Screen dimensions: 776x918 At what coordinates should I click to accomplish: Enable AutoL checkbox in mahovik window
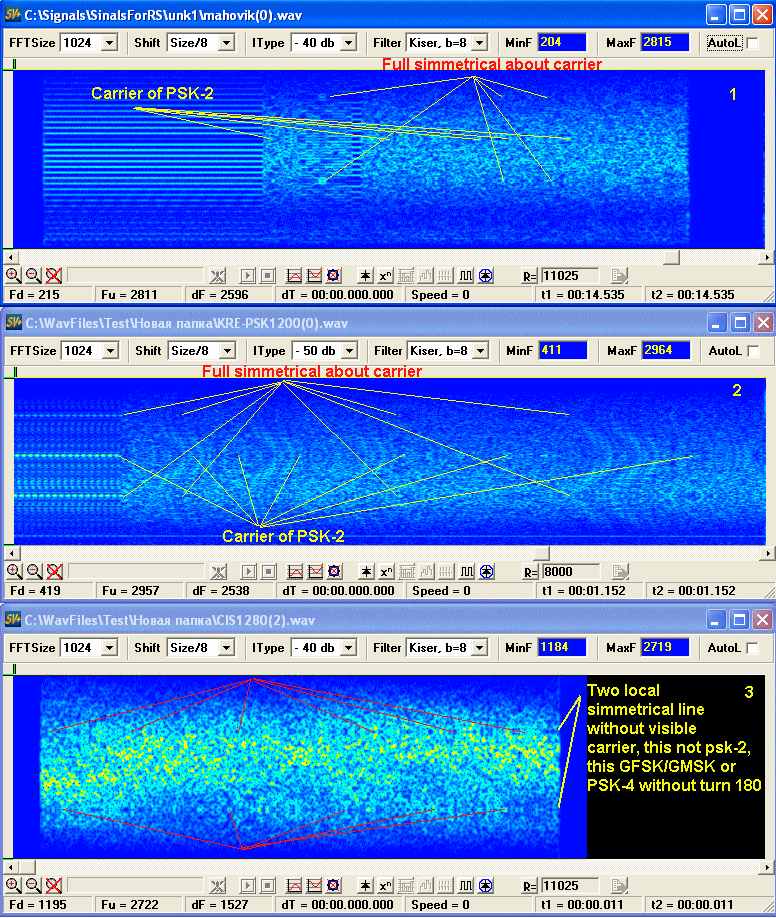tap(753, 43)
